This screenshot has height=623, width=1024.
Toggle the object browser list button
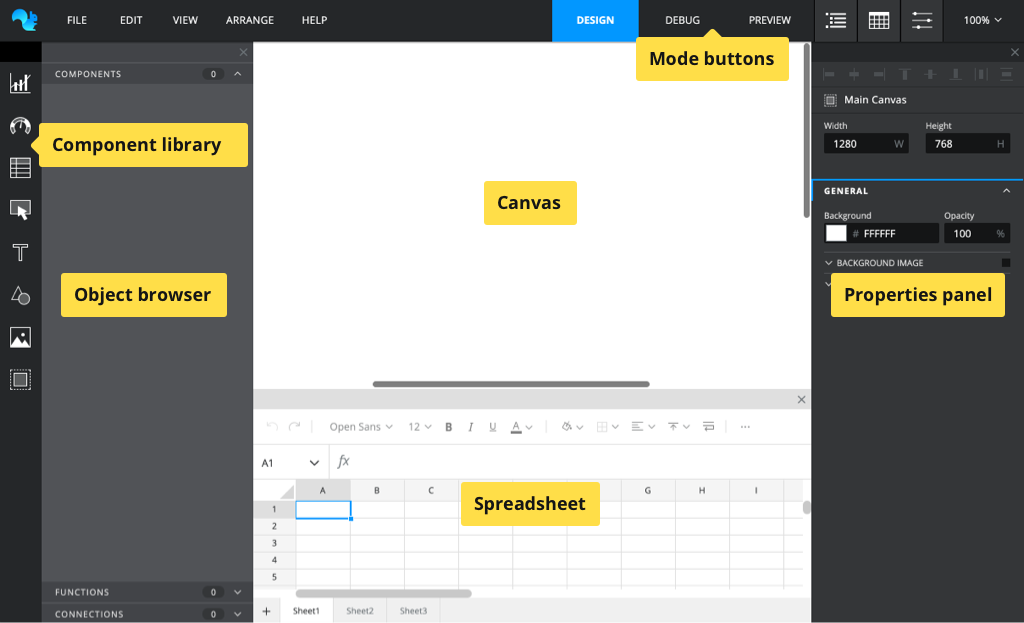pos(836,20)
